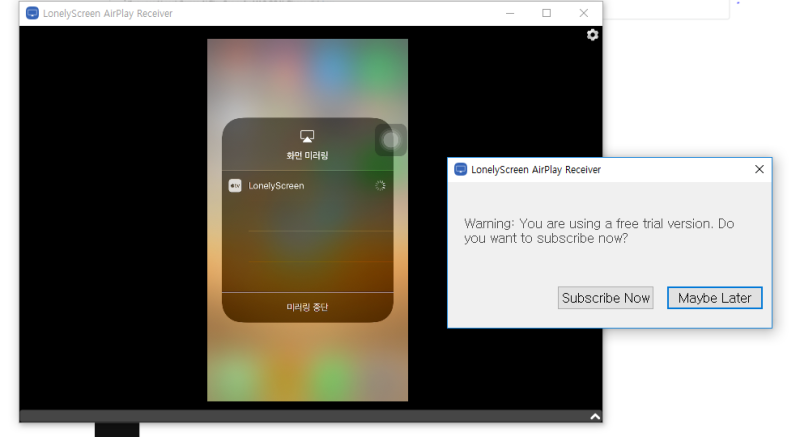Select LonelyScreen device in mirroring list
Screen dimensions: 800x437
pyautogui.click(x=308, y=186)
